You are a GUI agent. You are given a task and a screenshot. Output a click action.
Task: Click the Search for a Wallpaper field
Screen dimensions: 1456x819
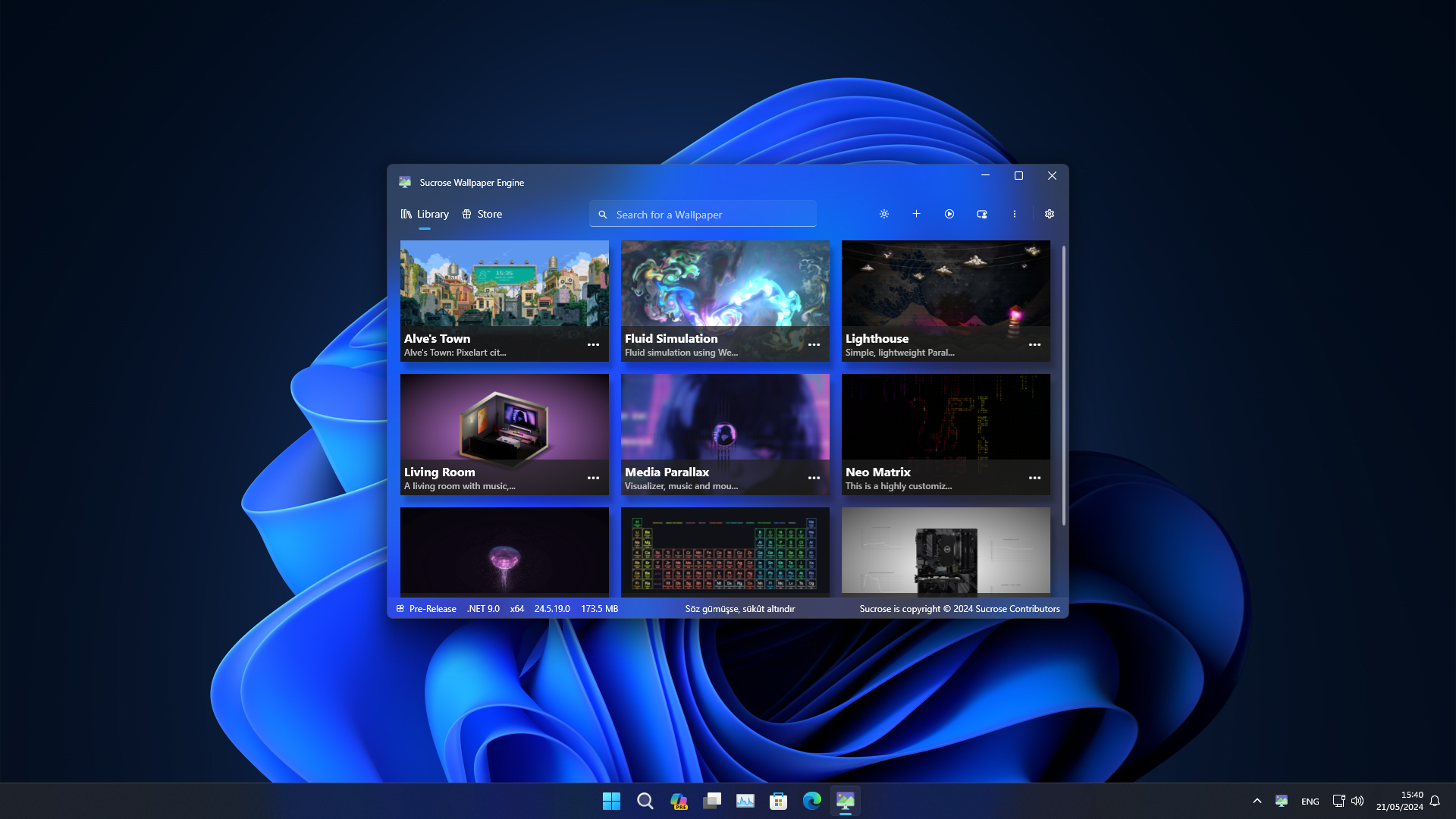[x=703, y=214]
